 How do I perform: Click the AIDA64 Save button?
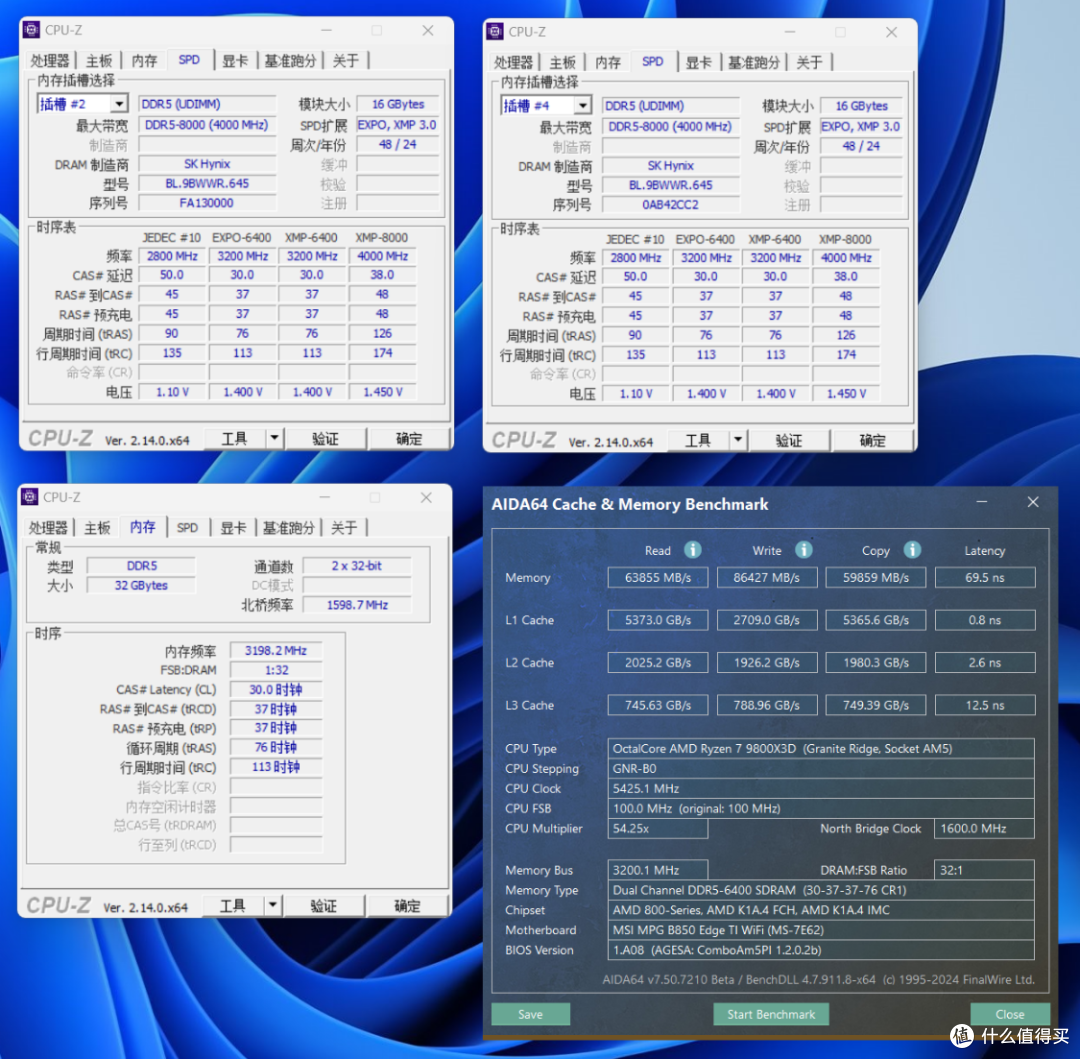pos(530,1014)
